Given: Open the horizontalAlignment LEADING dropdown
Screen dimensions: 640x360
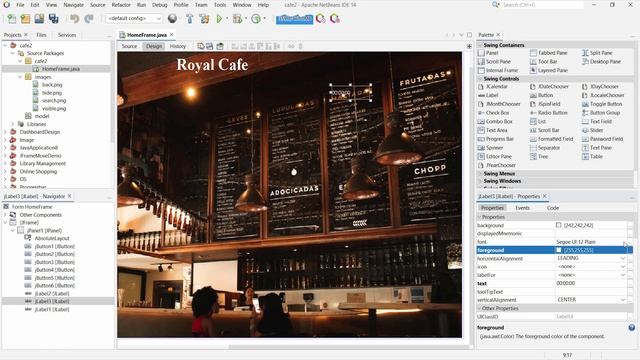Looking at the screenshot, I should click(623, 258).
